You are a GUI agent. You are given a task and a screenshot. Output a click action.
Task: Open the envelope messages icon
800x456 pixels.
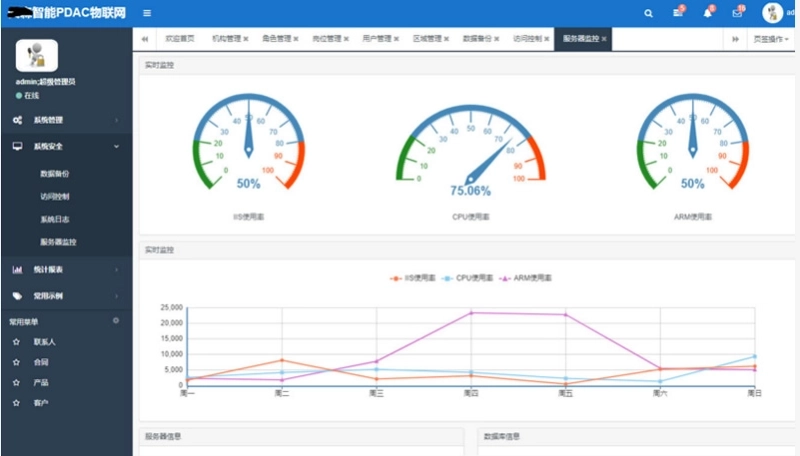pyautogui.click(x=738, y=12)
